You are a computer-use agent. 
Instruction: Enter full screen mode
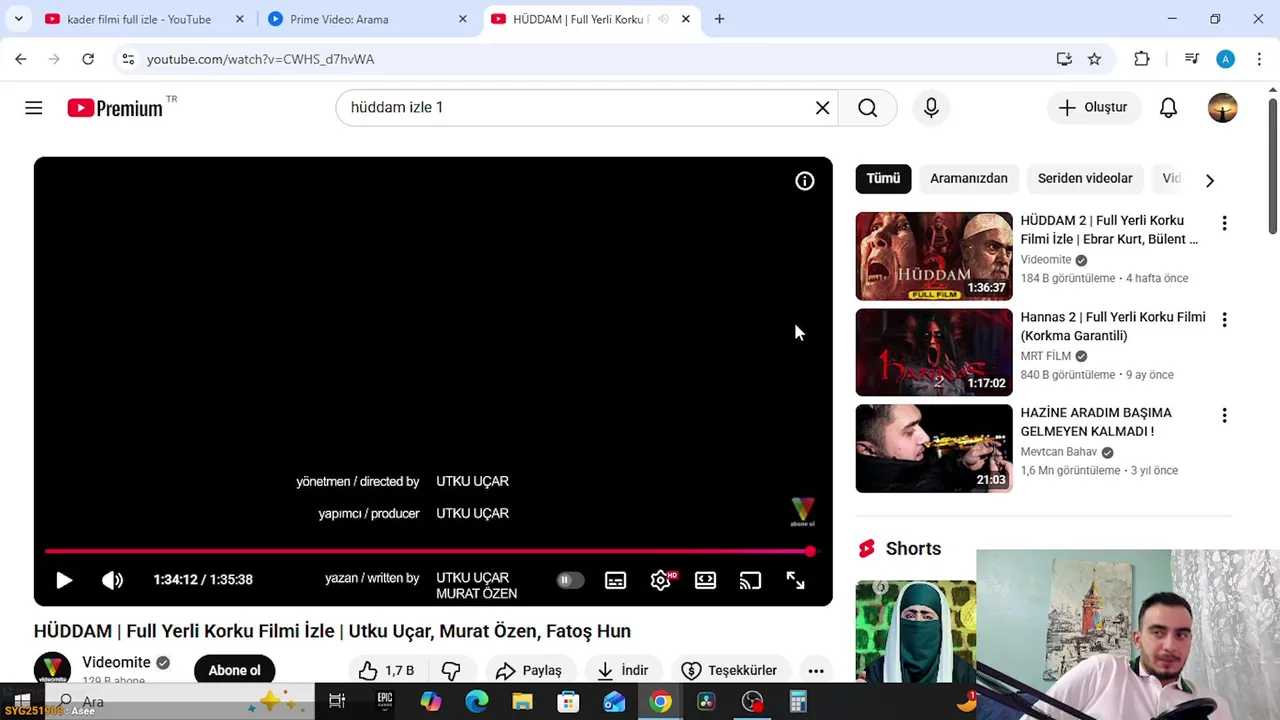(795, 580)
